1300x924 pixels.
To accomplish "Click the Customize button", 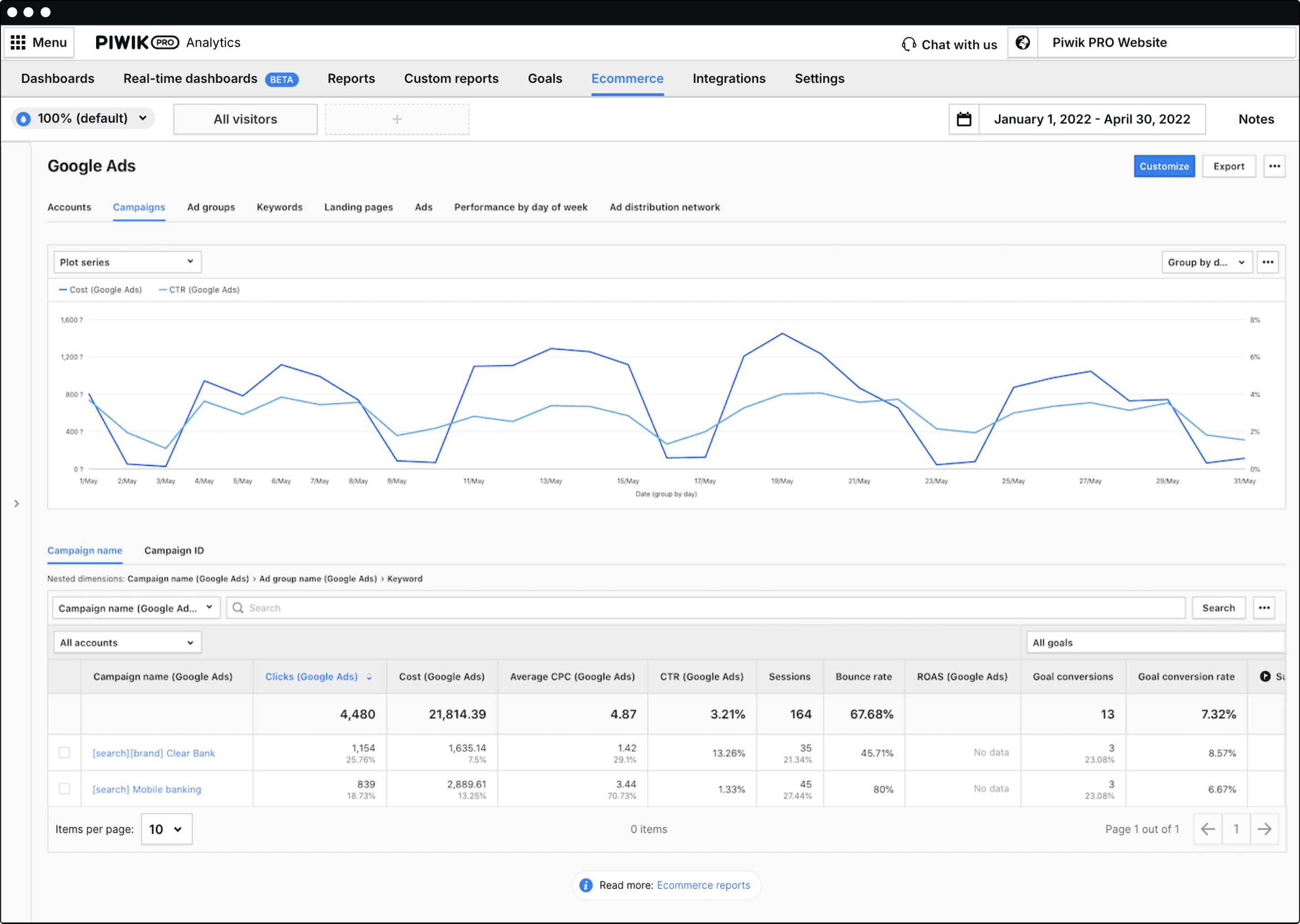I will point(1164,165).
